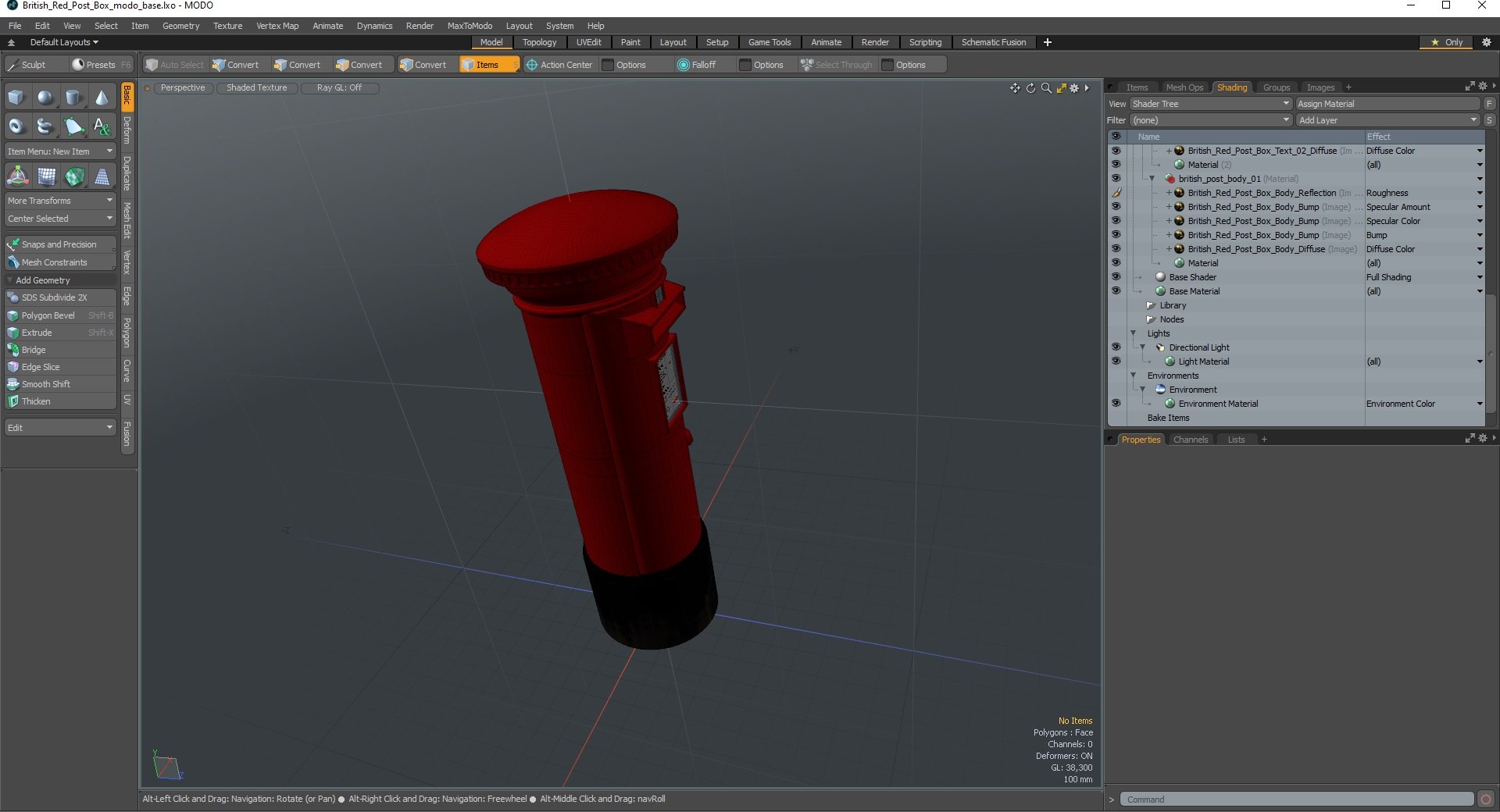Select the sphere primitive tool
Screen dimensions: 1500x812
(45, 98)
